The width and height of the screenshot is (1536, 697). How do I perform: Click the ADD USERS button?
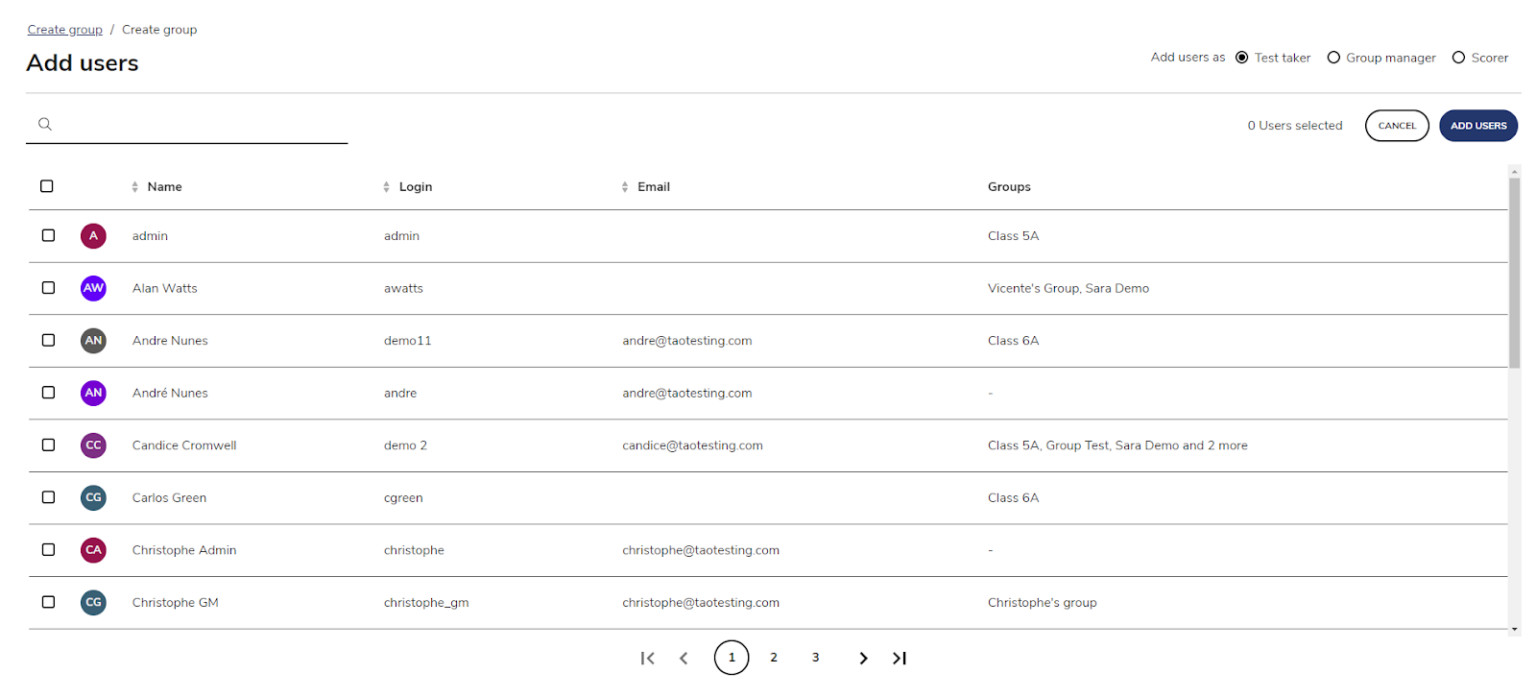click(x=1477, y=125)
